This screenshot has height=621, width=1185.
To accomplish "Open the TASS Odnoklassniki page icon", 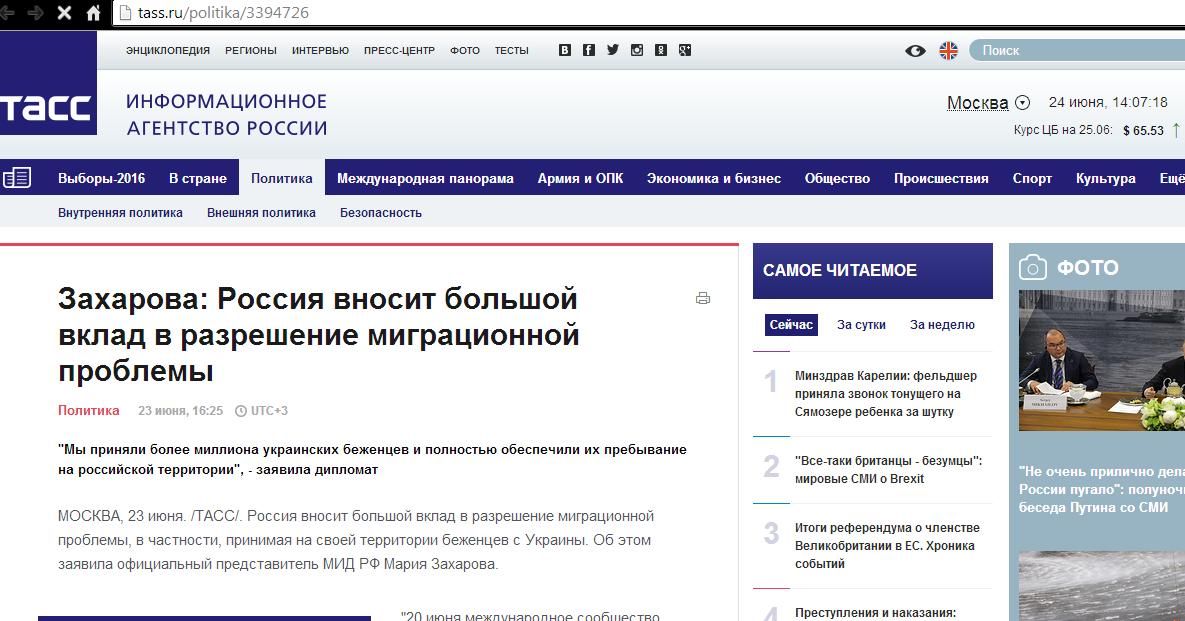I will [661, 50].
